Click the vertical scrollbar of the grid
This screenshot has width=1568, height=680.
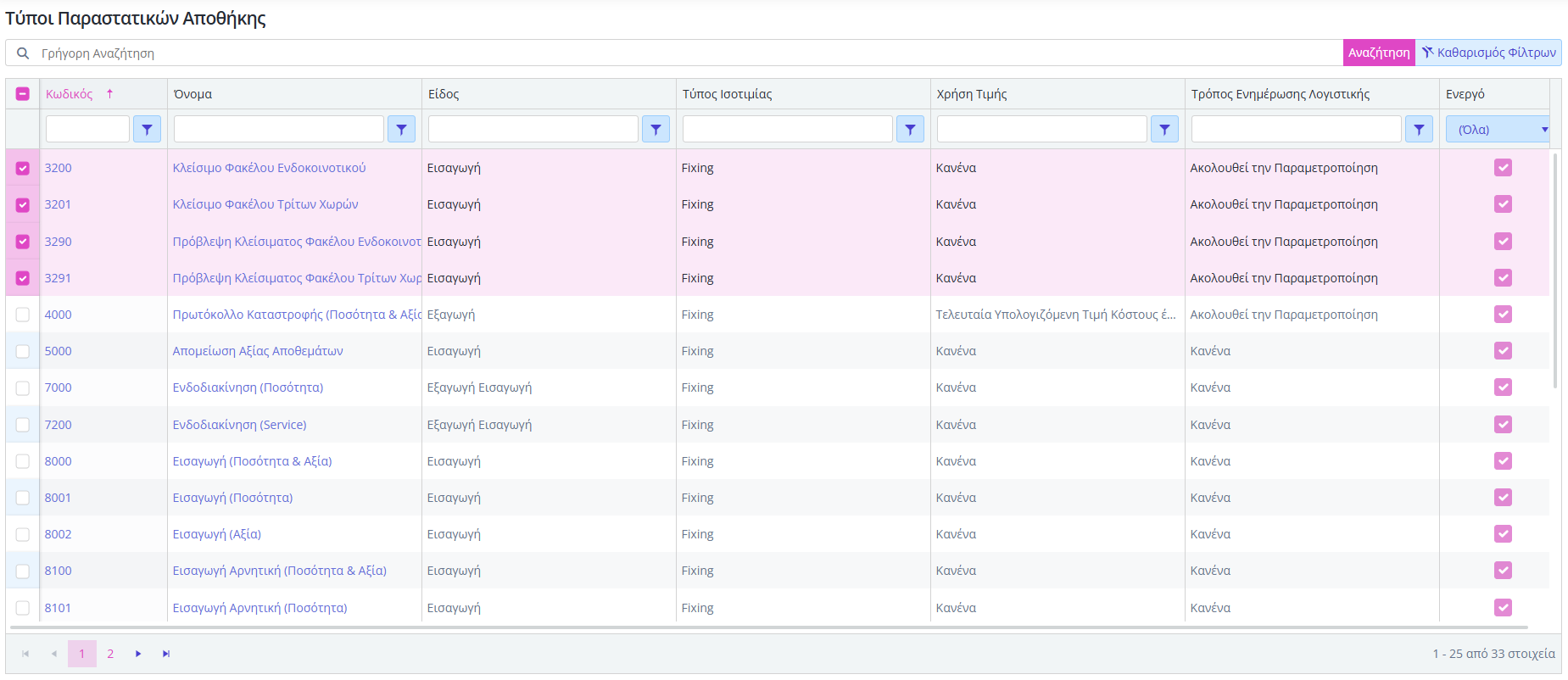click(x=1555, y=271)
